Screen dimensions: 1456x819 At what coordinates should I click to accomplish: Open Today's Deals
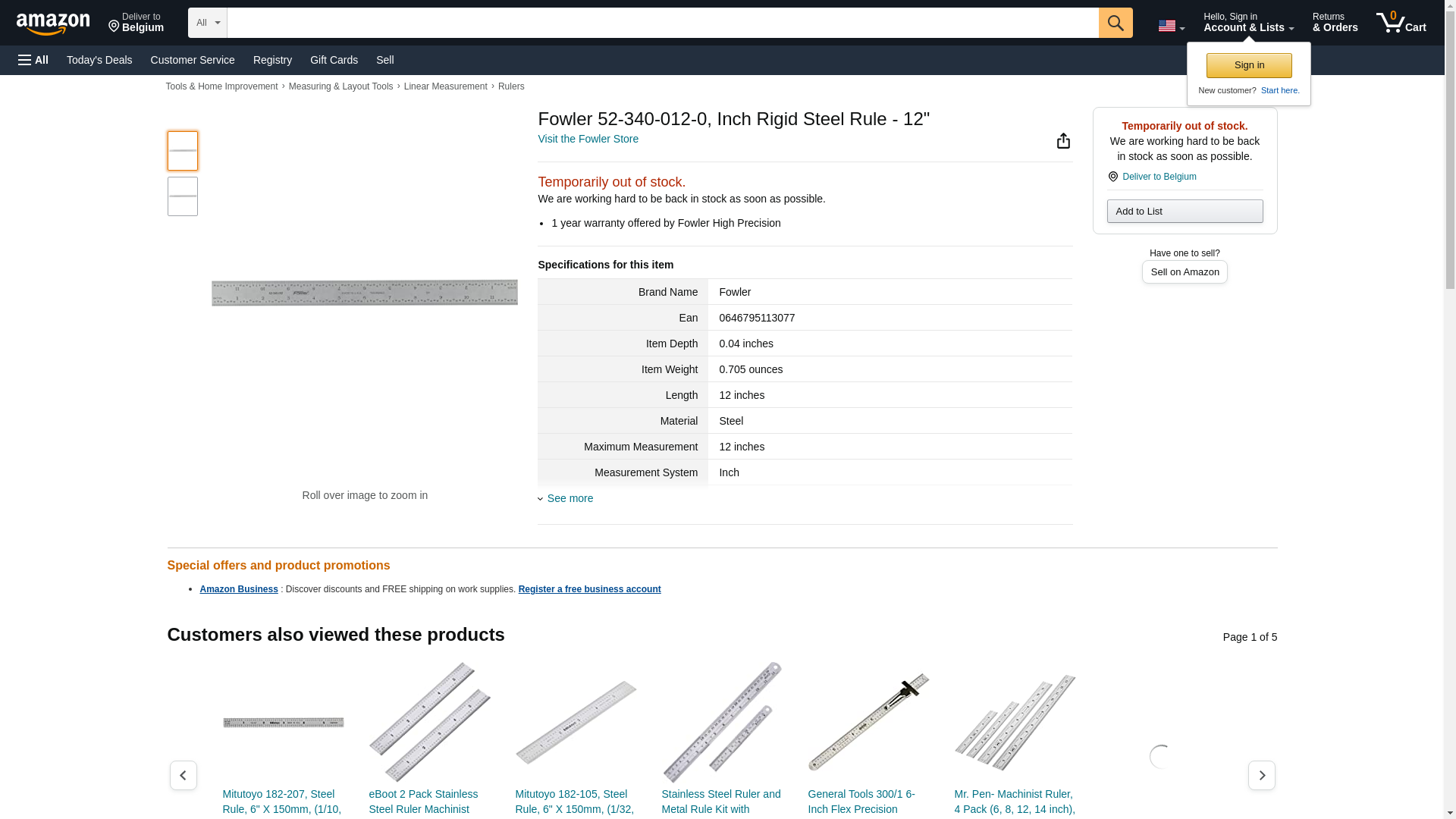pyautogui.click(x=99, y=60)
